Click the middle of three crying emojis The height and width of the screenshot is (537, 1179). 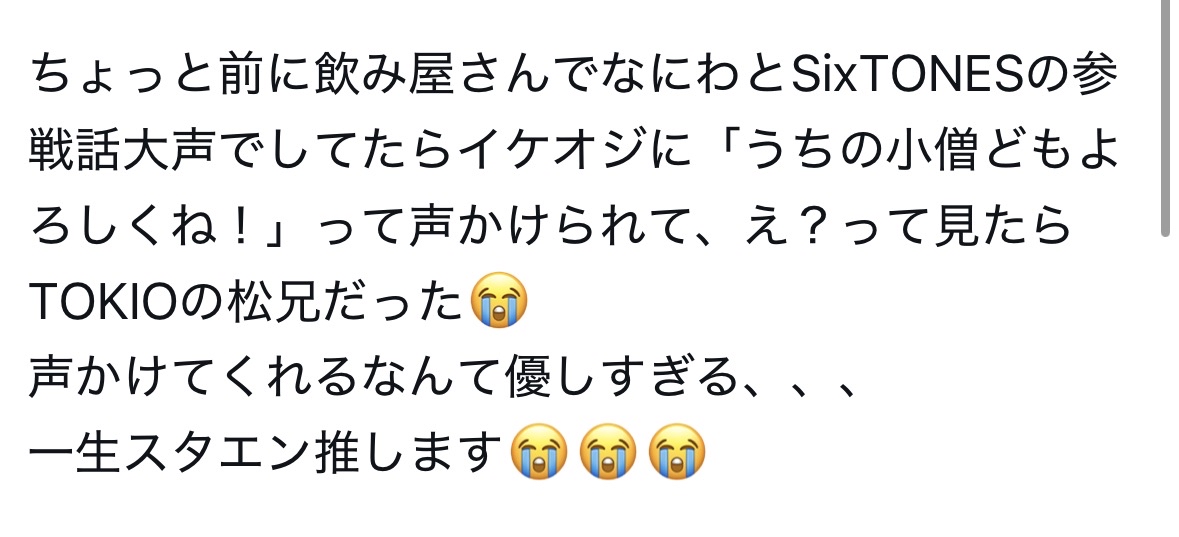(x=608, y=452)
